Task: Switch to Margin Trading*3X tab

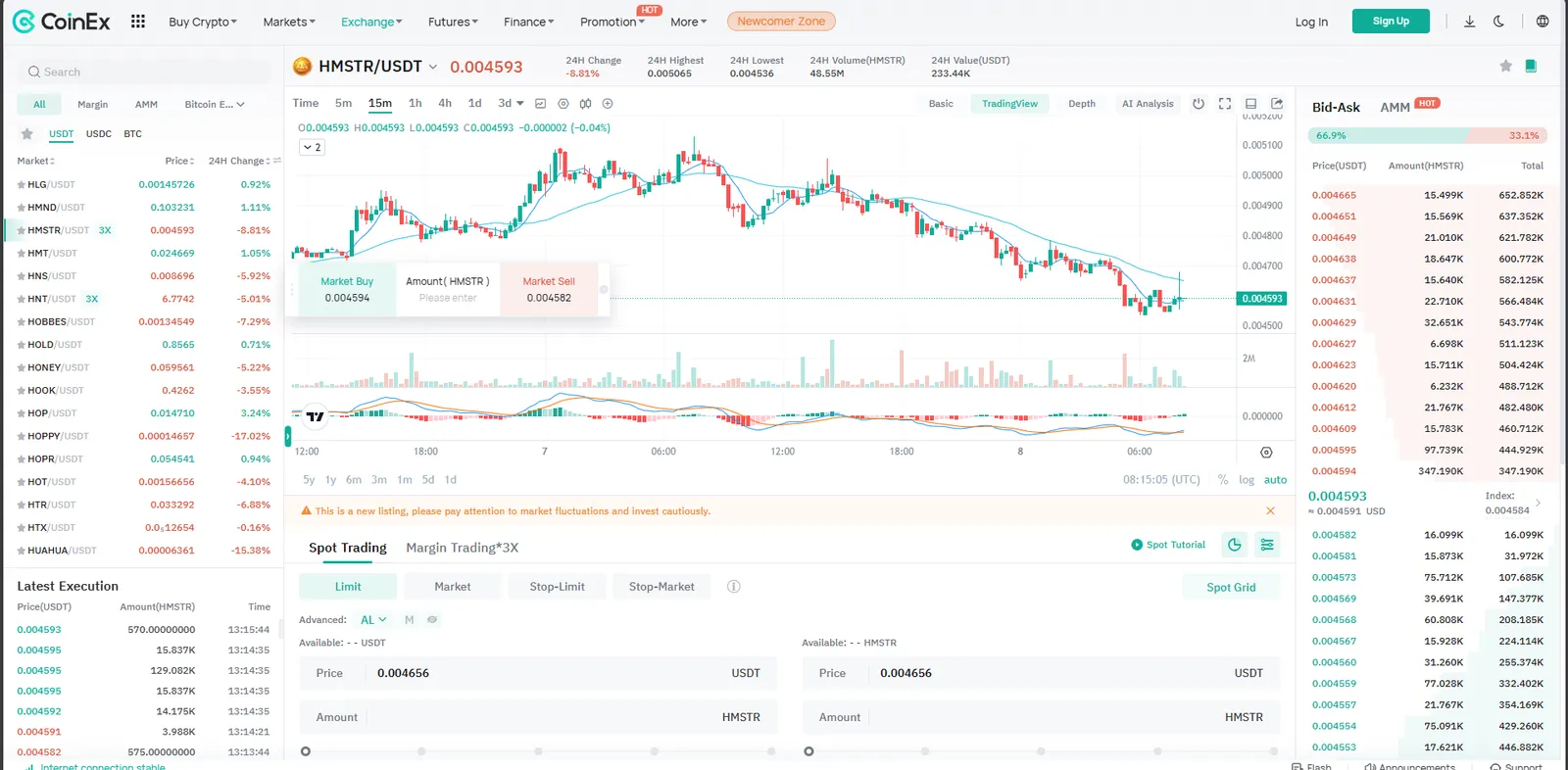Action: point(463,548)
